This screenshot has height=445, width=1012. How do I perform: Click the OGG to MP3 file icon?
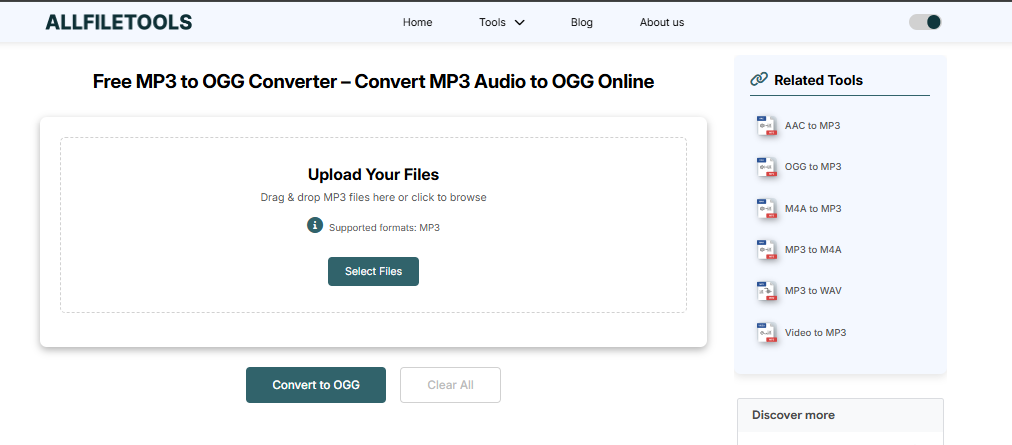[767, 167]
